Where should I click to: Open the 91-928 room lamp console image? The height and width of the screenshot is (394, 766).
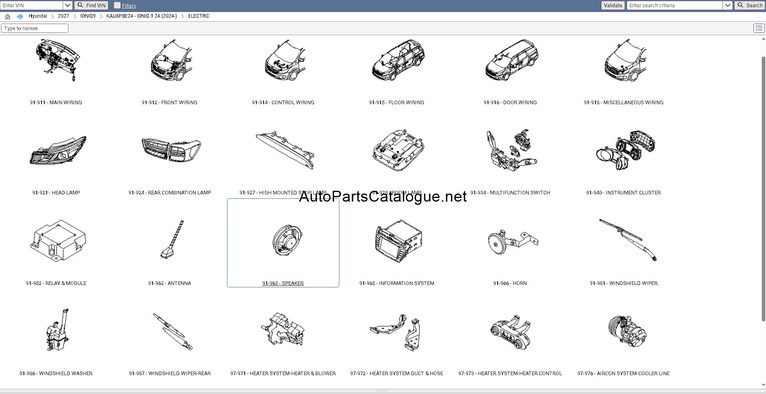pyautogui.click(x=398, y=149)
